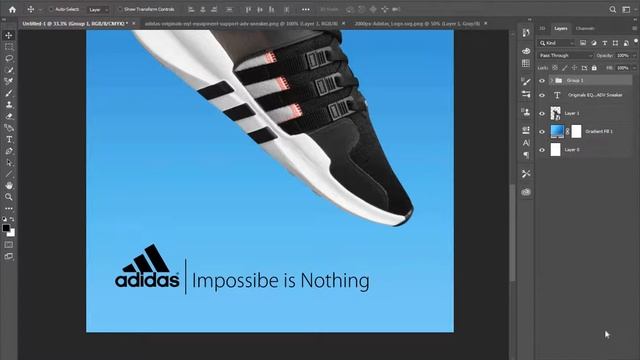This screenshot has width=640, height=360.
Task: Open the Paragraph panel icon
Action: coord(526,155)
